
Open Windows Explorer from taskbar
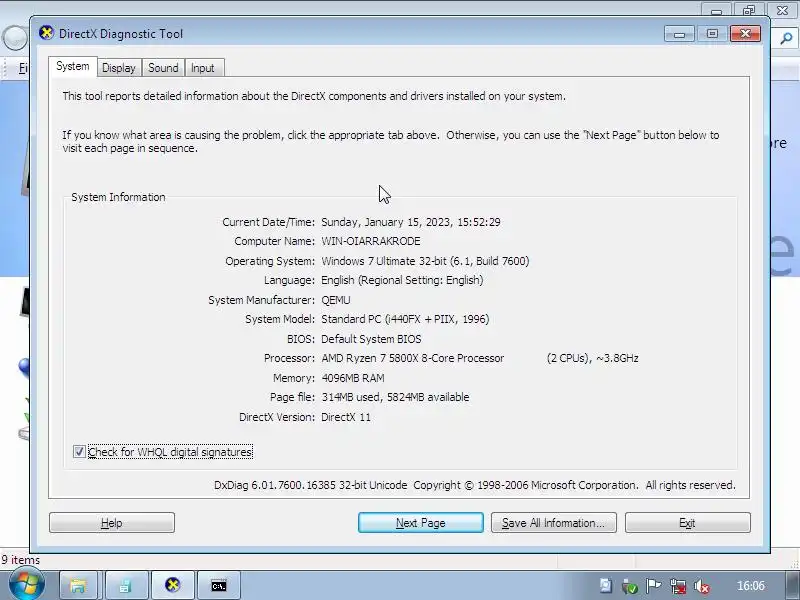coord(78,586)
